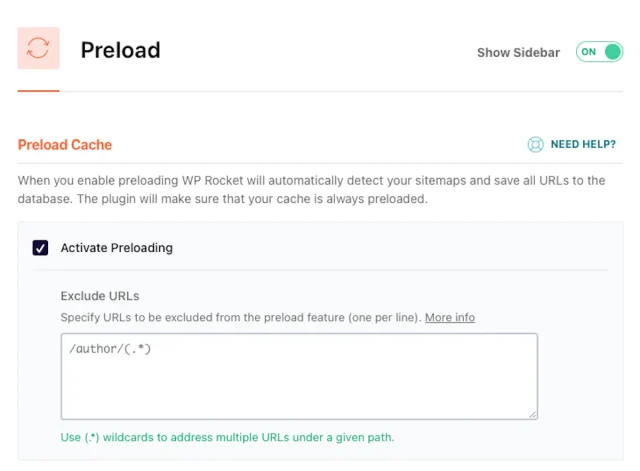Click the /author/(.*) entry line
640x471 pixels.
pyautogui.click(x=110, y=349)
